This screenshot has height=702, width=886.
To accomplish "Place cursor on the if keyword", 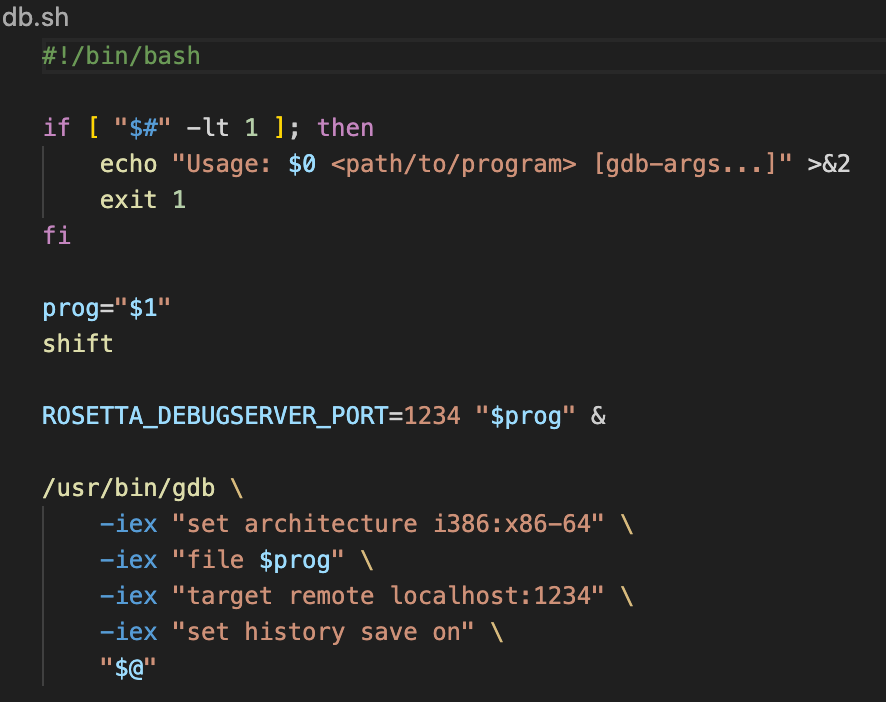I will pyautogui.click(x=55, y=127).
